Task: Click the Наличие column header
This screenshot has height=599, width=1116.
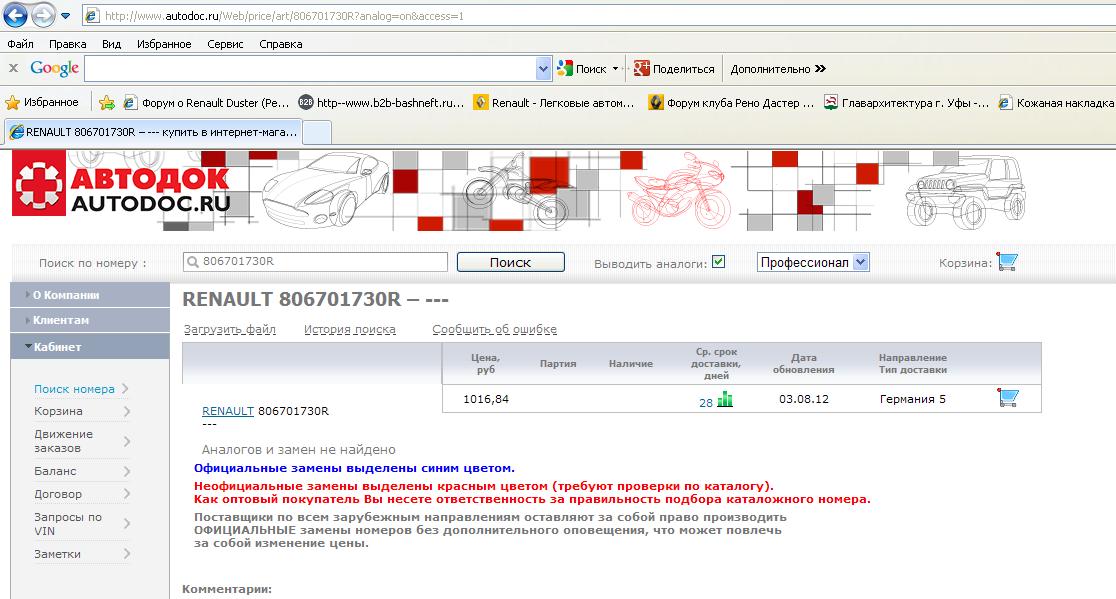Action: [631, 364]
